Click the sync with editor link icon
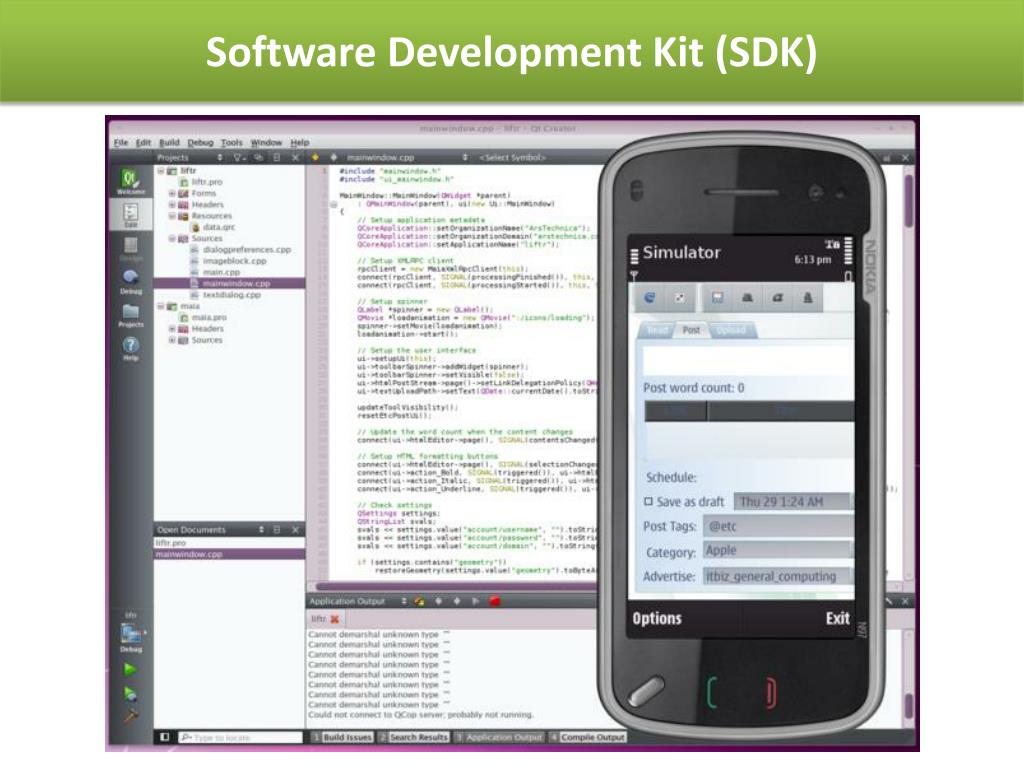Image resolution: width=1024 pixels, height=768 pixels. [x=259, y=157]
